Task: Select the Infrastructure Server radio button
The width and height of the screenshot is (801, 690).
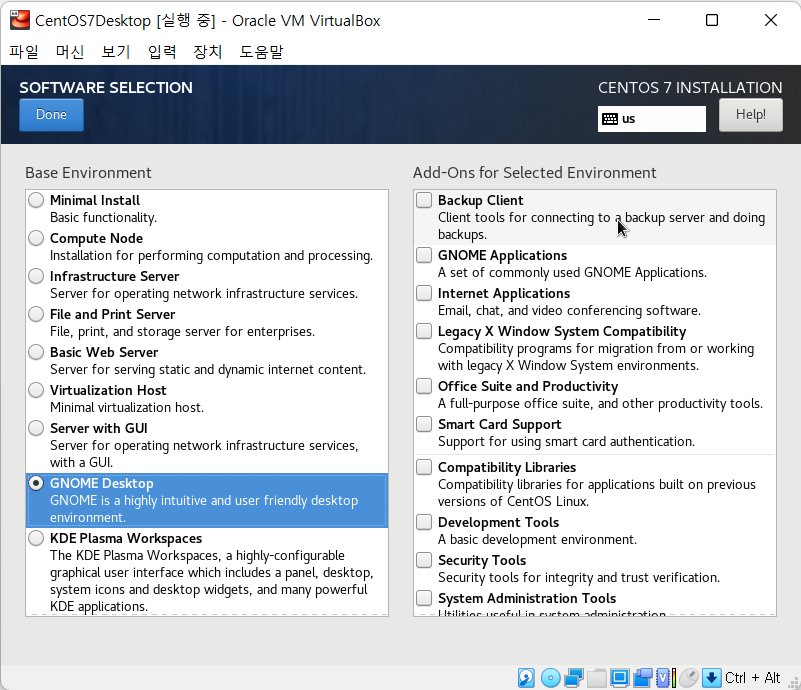Action: tap(36, 276)
